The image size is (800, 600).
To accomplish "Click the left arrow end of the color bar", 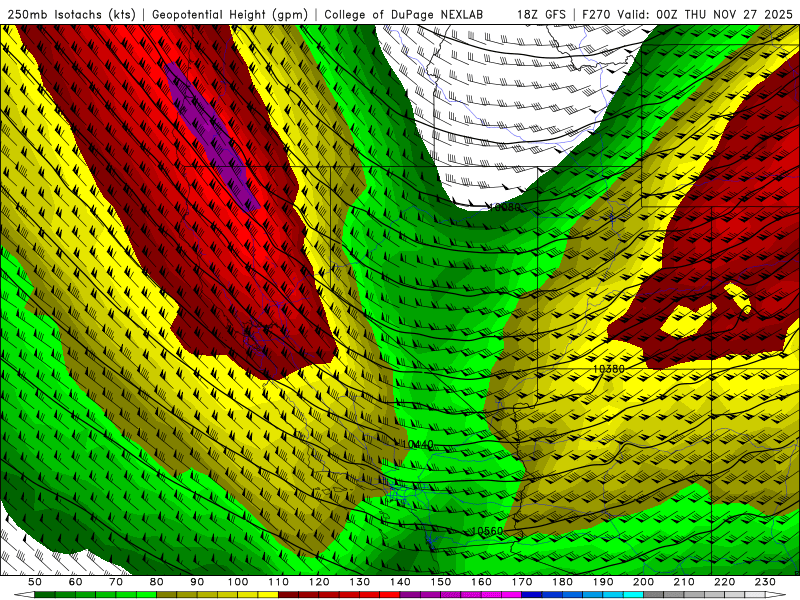I will pyautogui.click(x=24, y=595).
